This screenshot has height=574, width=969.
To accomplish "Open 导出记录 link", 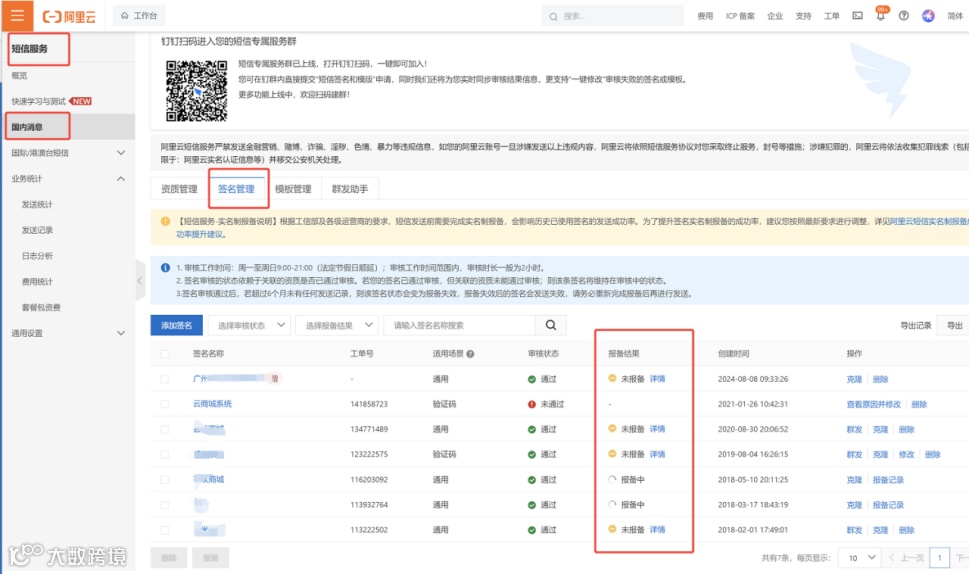I will point(915,326).
